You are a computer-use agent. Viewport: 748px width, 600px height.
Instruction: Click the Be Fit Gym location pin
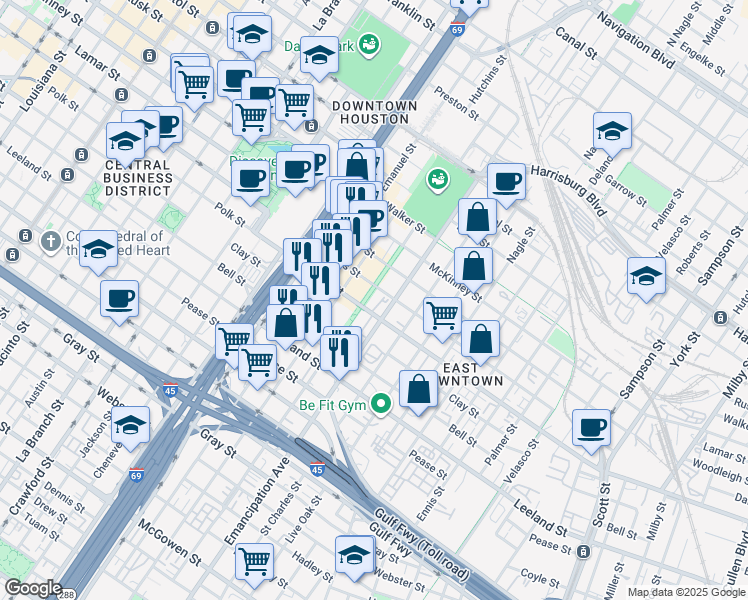click(x=381, y=404)
